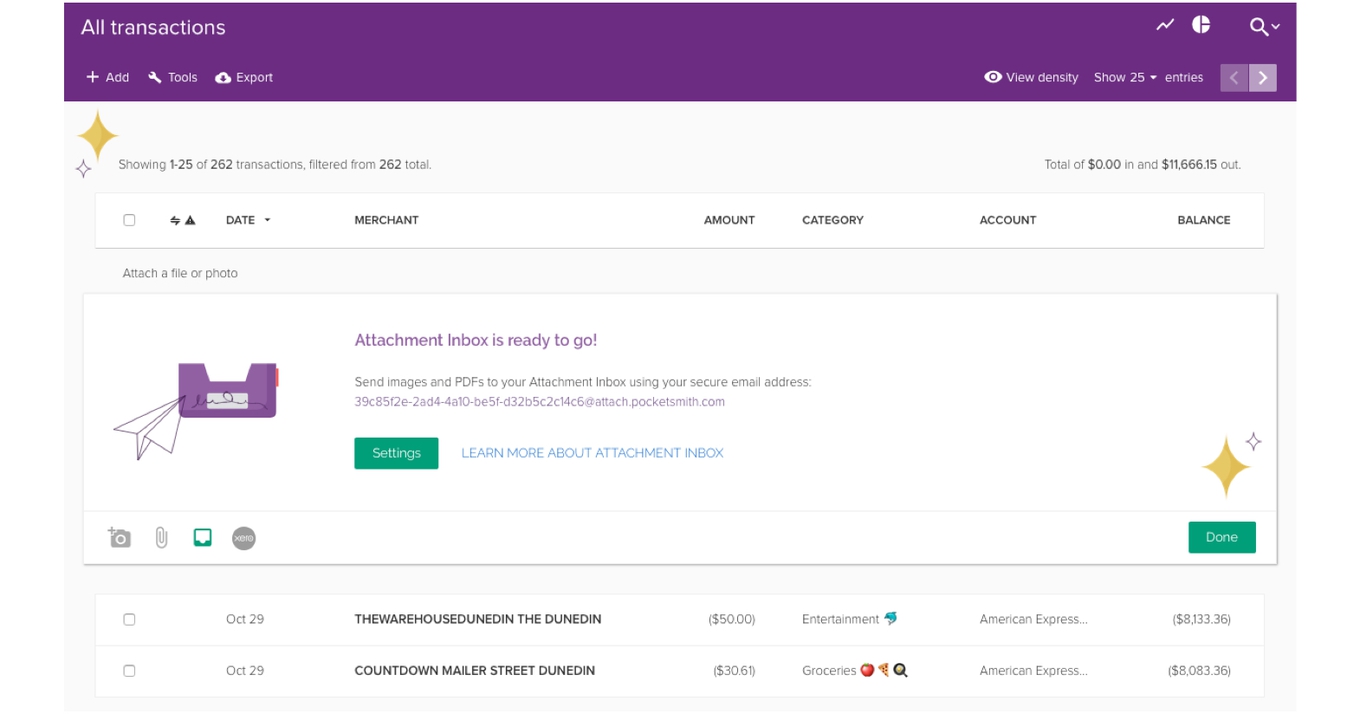Go to next page arrow

coord(1263,78)
